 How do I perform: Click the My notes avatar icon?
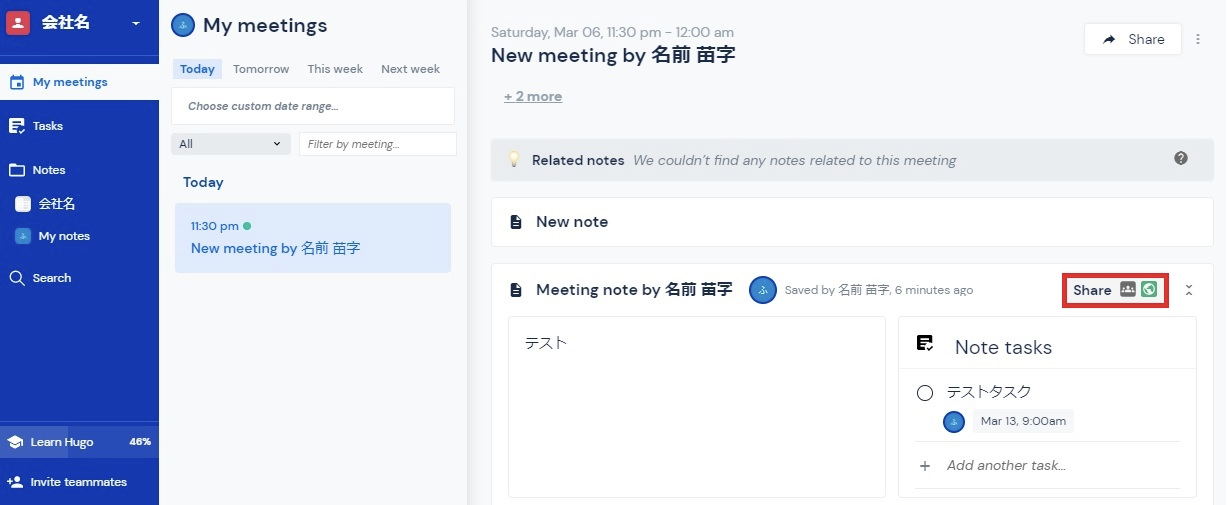pyautogui.click(x=23, y=236)
